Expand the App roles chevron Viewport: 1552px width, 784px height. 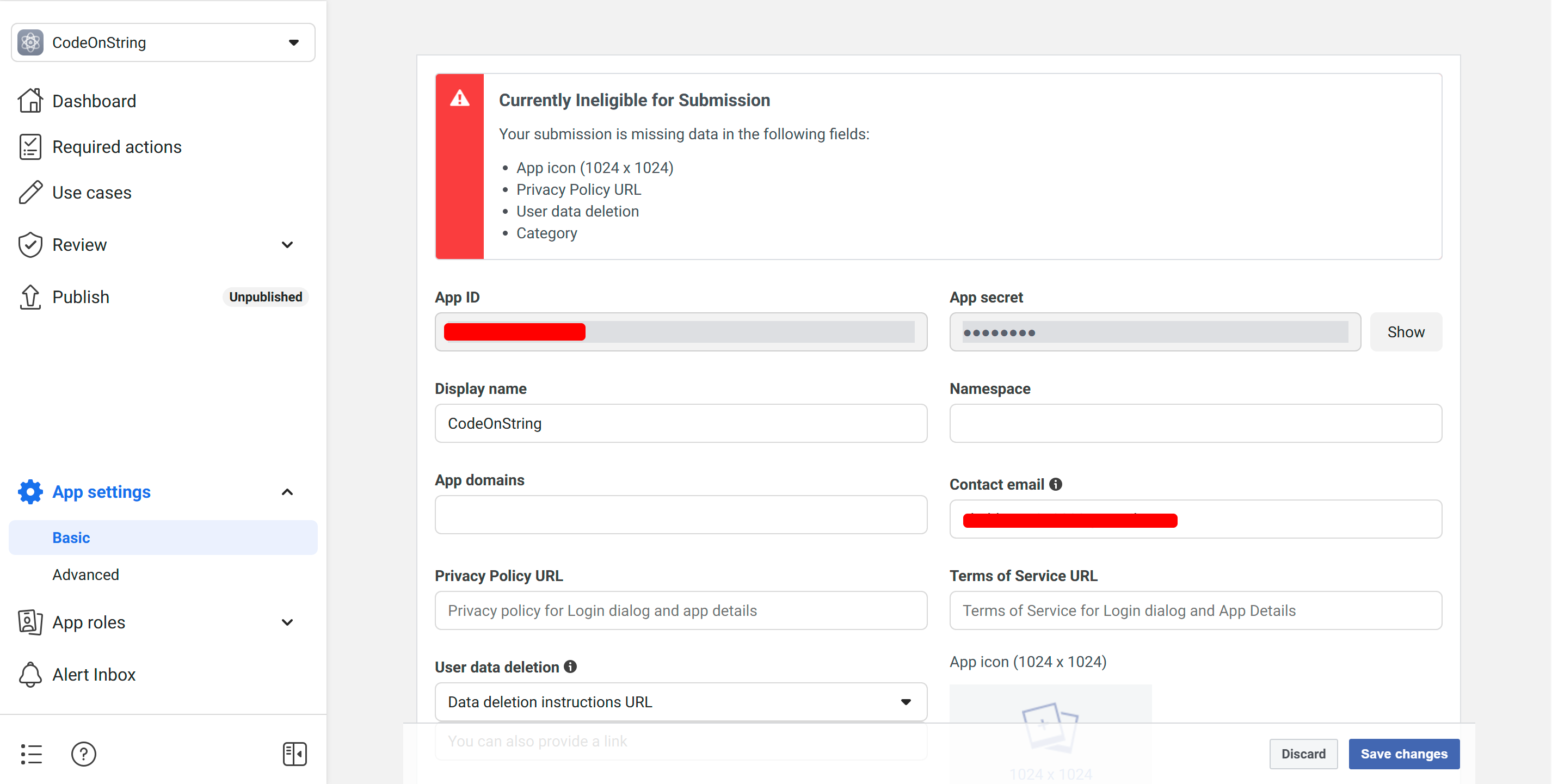coord(287,622)
